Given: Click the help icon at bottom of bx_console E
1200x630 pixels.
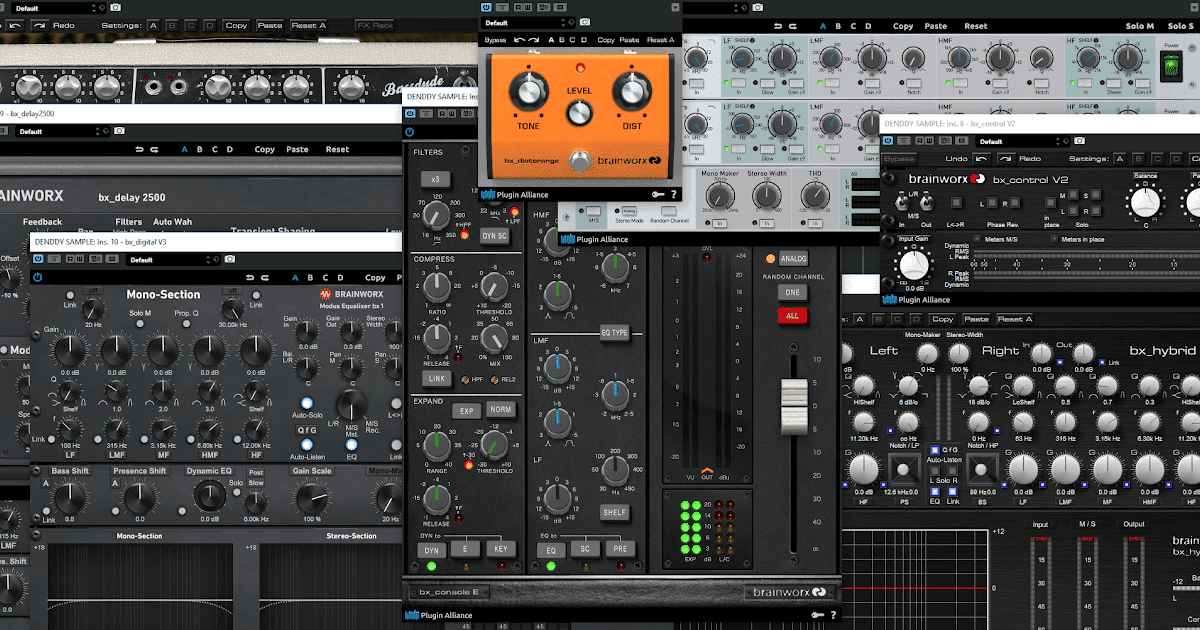Looking at the screenshot, I should (834, 615).
